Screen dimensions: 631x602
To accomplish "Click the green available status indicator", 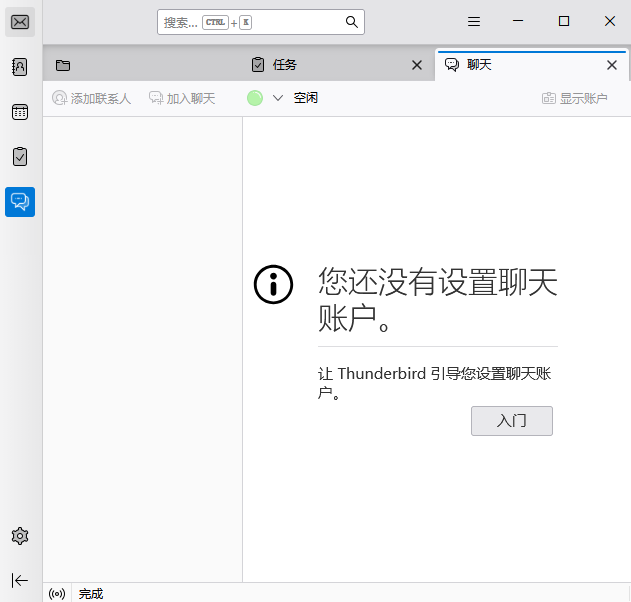I will click(255, 98).
